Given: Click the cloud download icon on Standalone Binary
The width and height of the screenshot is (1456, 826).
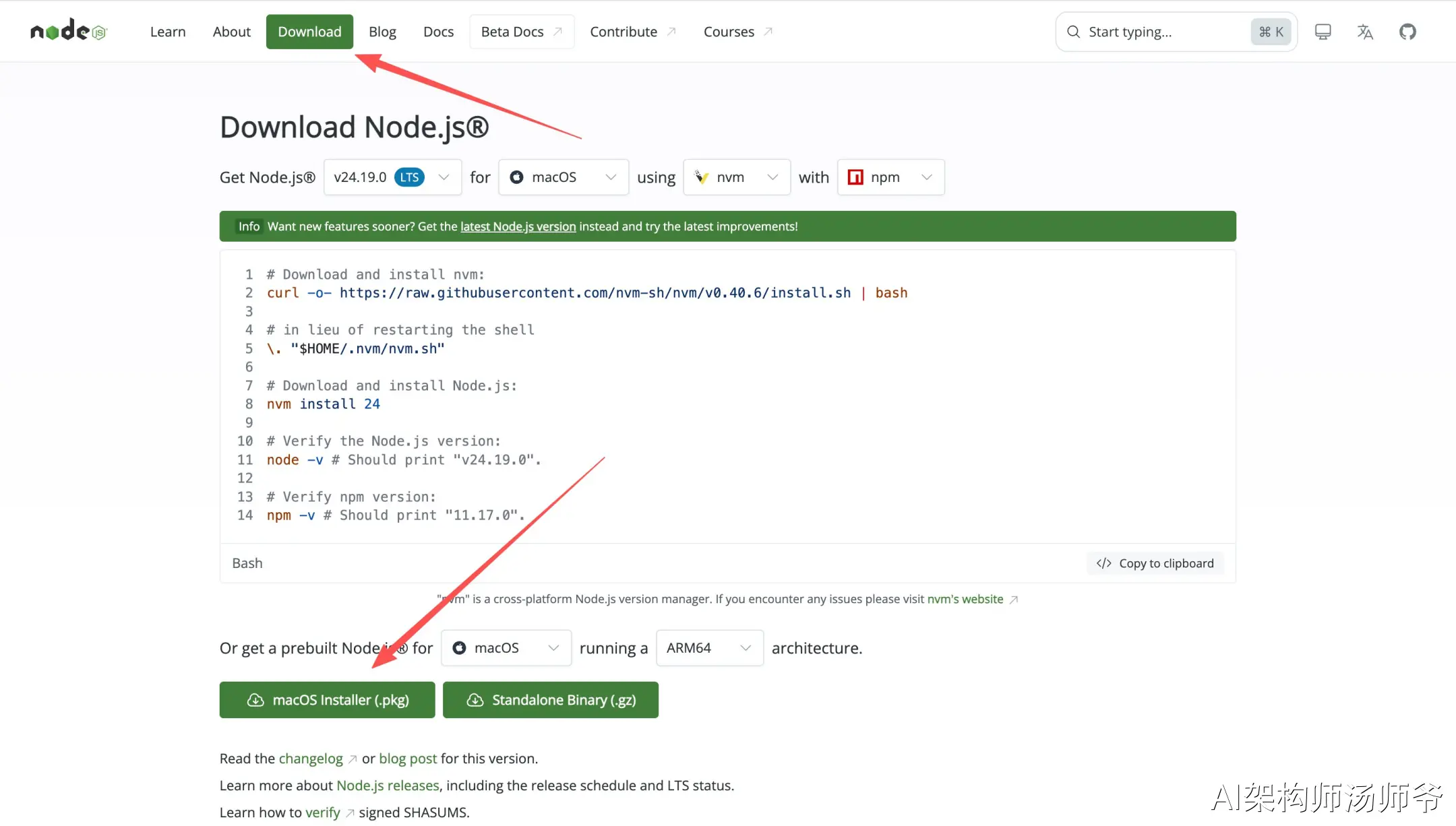Looking at the screenshot, I should click(475, 700).
